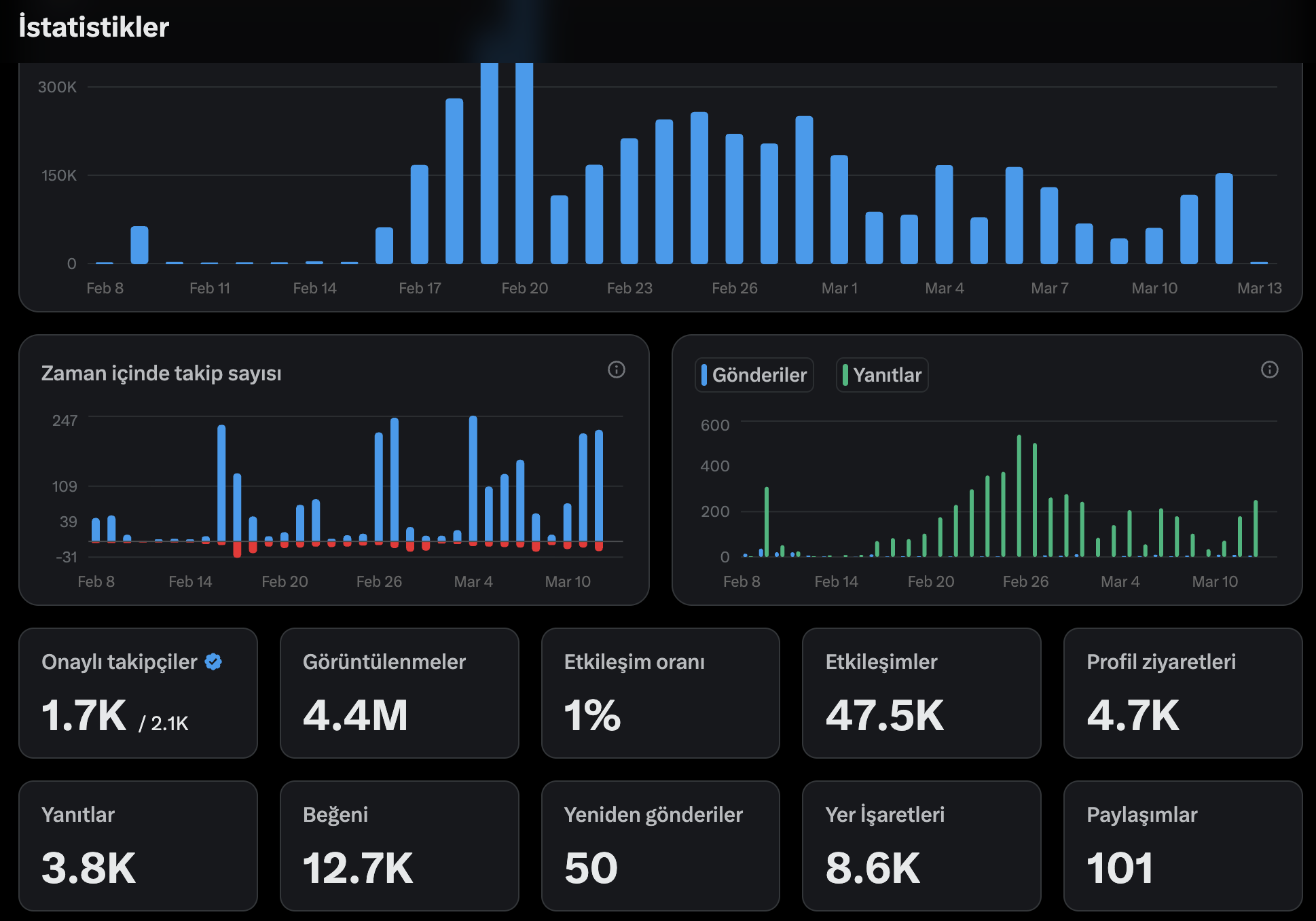Click the green swatch beside Yanıtlar

tap(845, 375)
